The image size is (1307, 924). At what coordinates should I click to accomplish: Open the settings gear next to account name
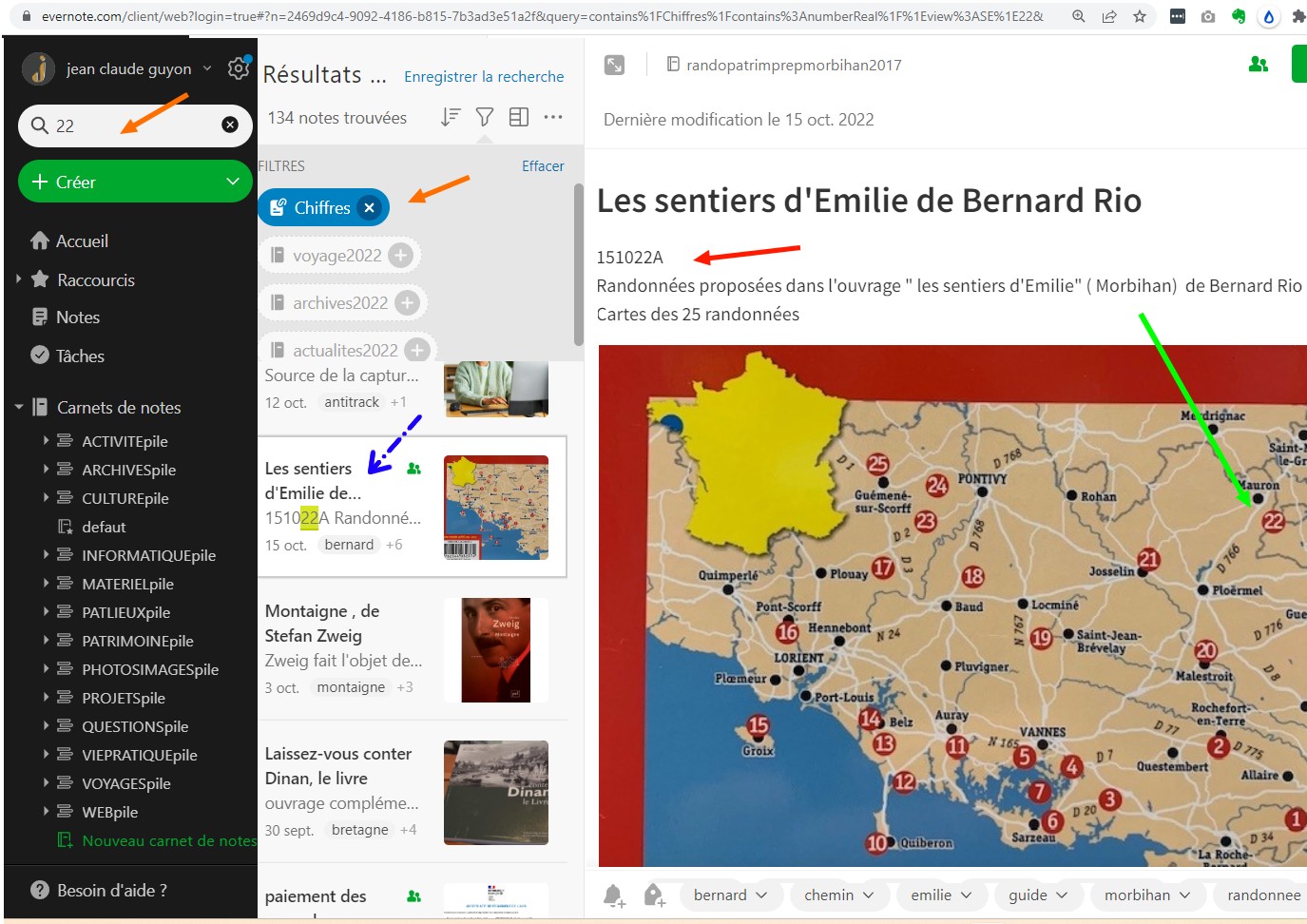[x=239, y=68]
